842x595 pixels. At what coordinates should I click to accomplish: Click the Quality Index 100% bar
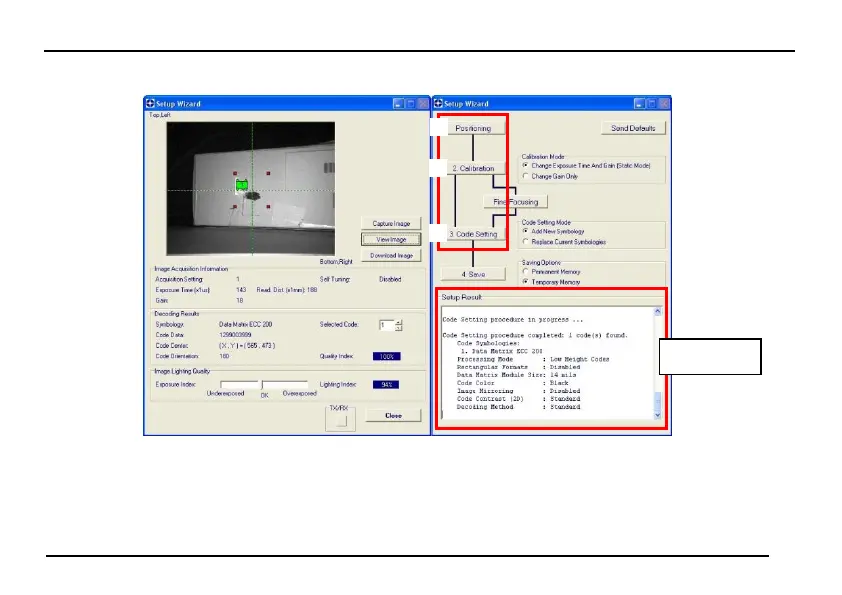coord(387,357)
